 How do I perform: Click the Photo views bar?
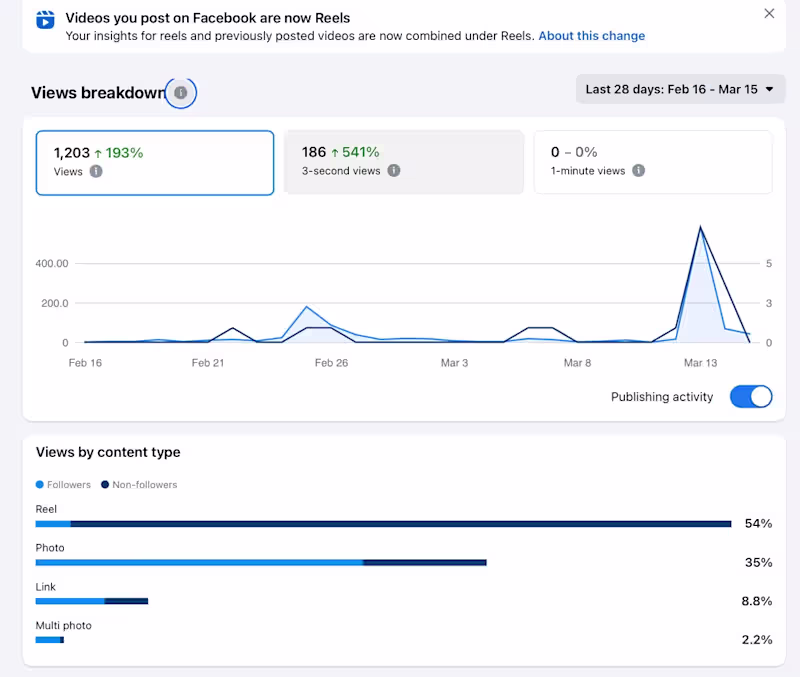click(x=261, y=562)
